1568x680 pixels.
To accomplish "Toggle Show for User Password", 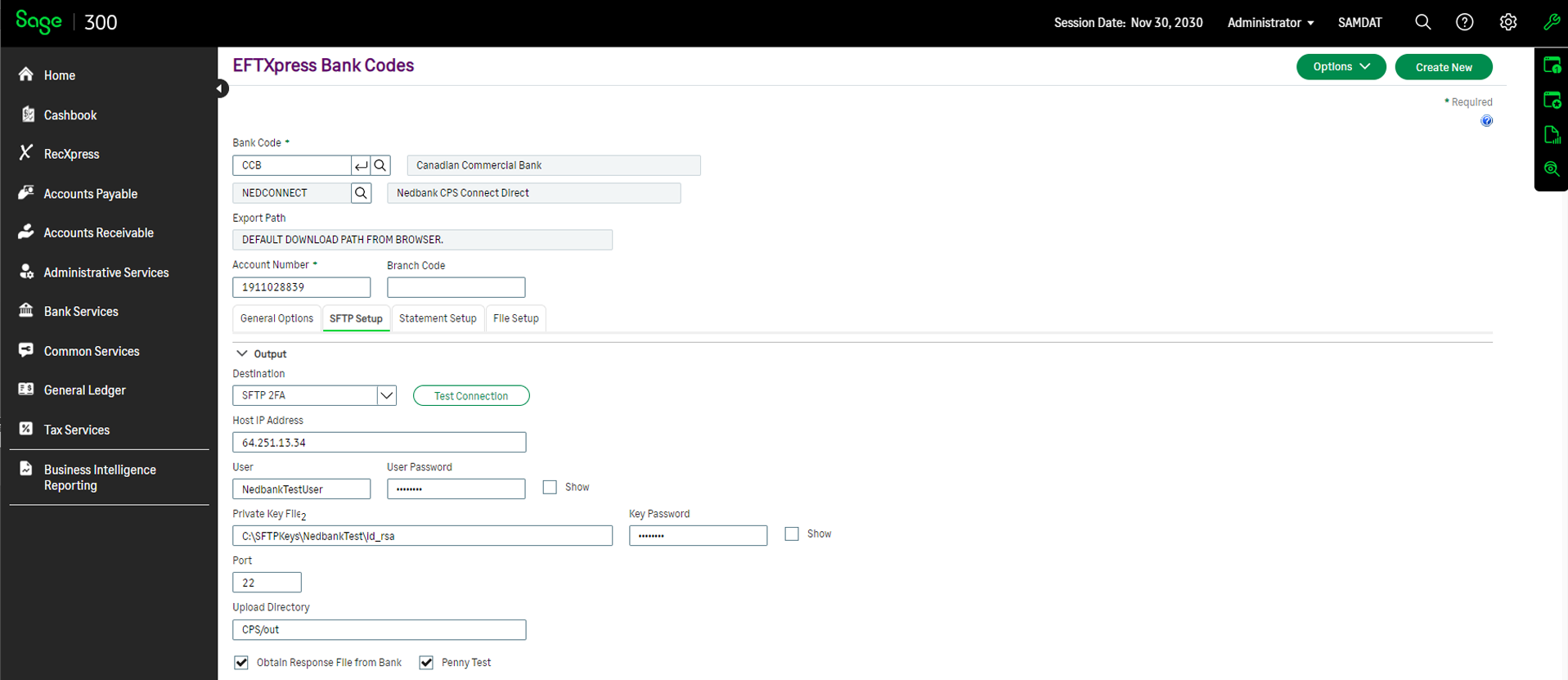I will pos(550,487).
